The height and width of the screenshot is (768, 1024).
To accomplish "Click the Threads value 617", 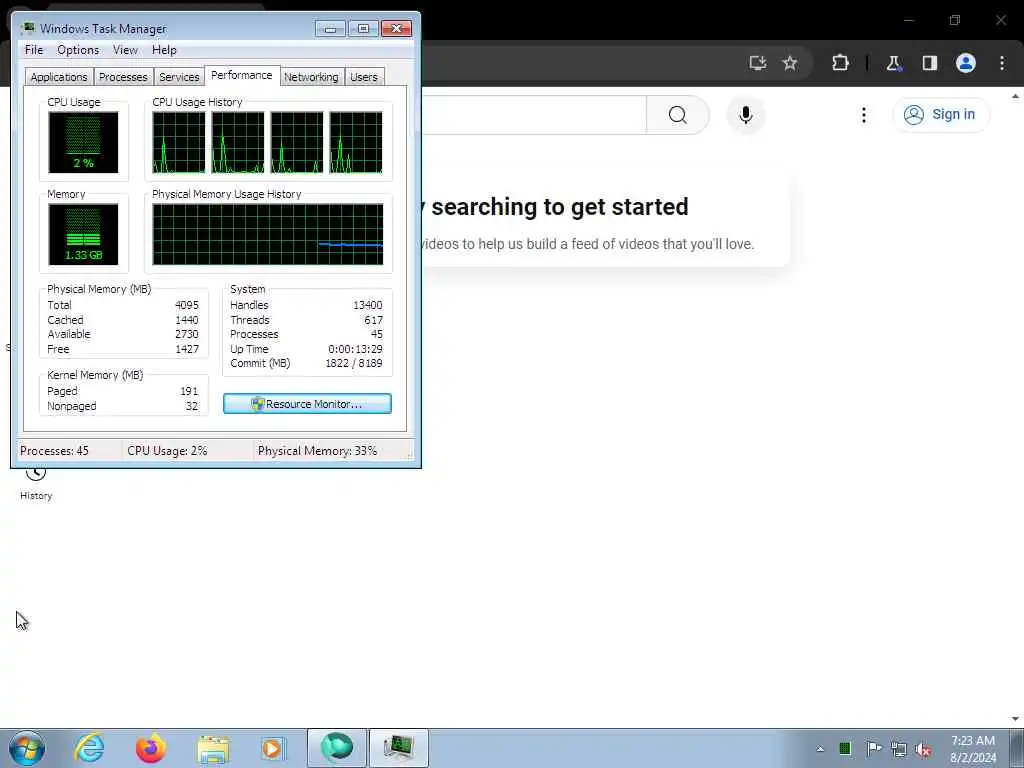I will point(374,320).
